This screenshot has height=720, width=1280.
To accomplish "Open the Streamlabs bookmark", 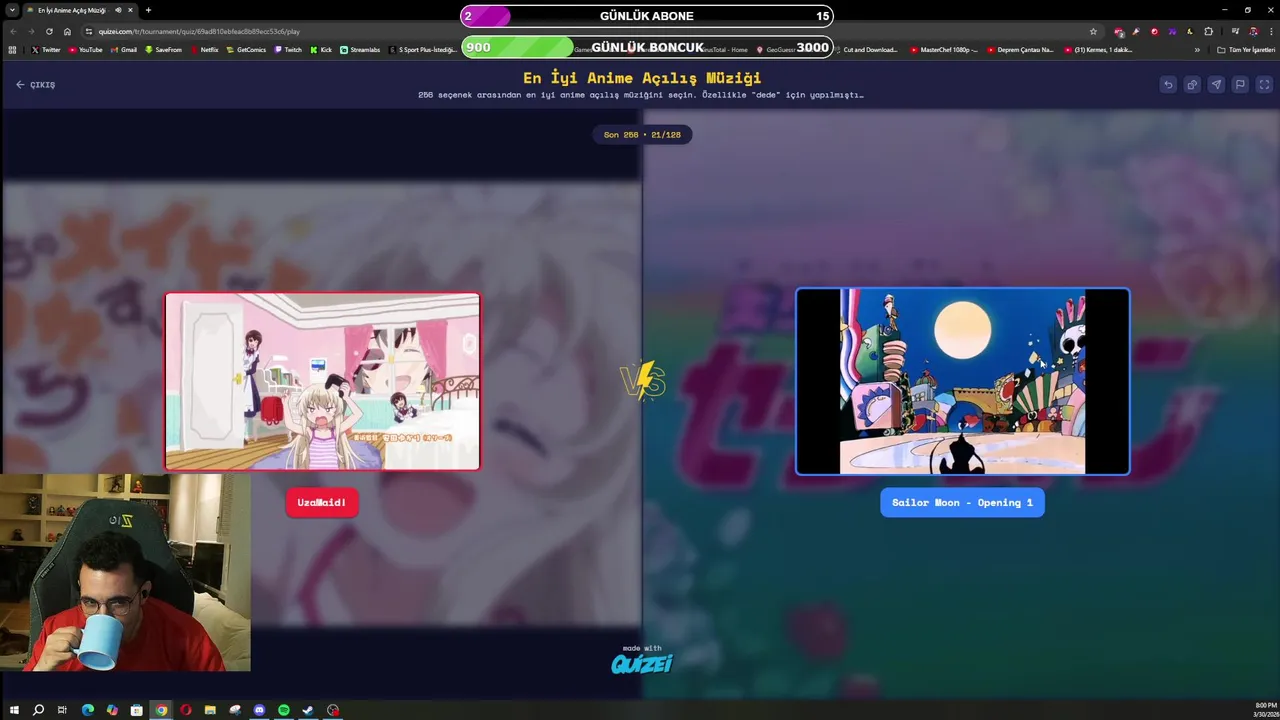I will [360, 49].
